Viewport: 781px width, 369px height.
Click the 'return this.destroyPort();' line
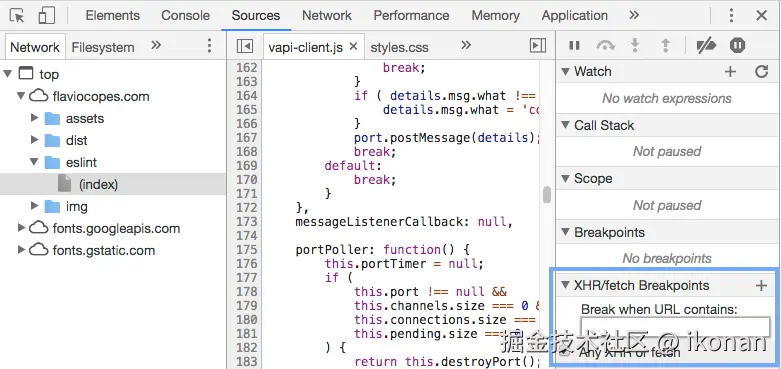click(447, 362)
